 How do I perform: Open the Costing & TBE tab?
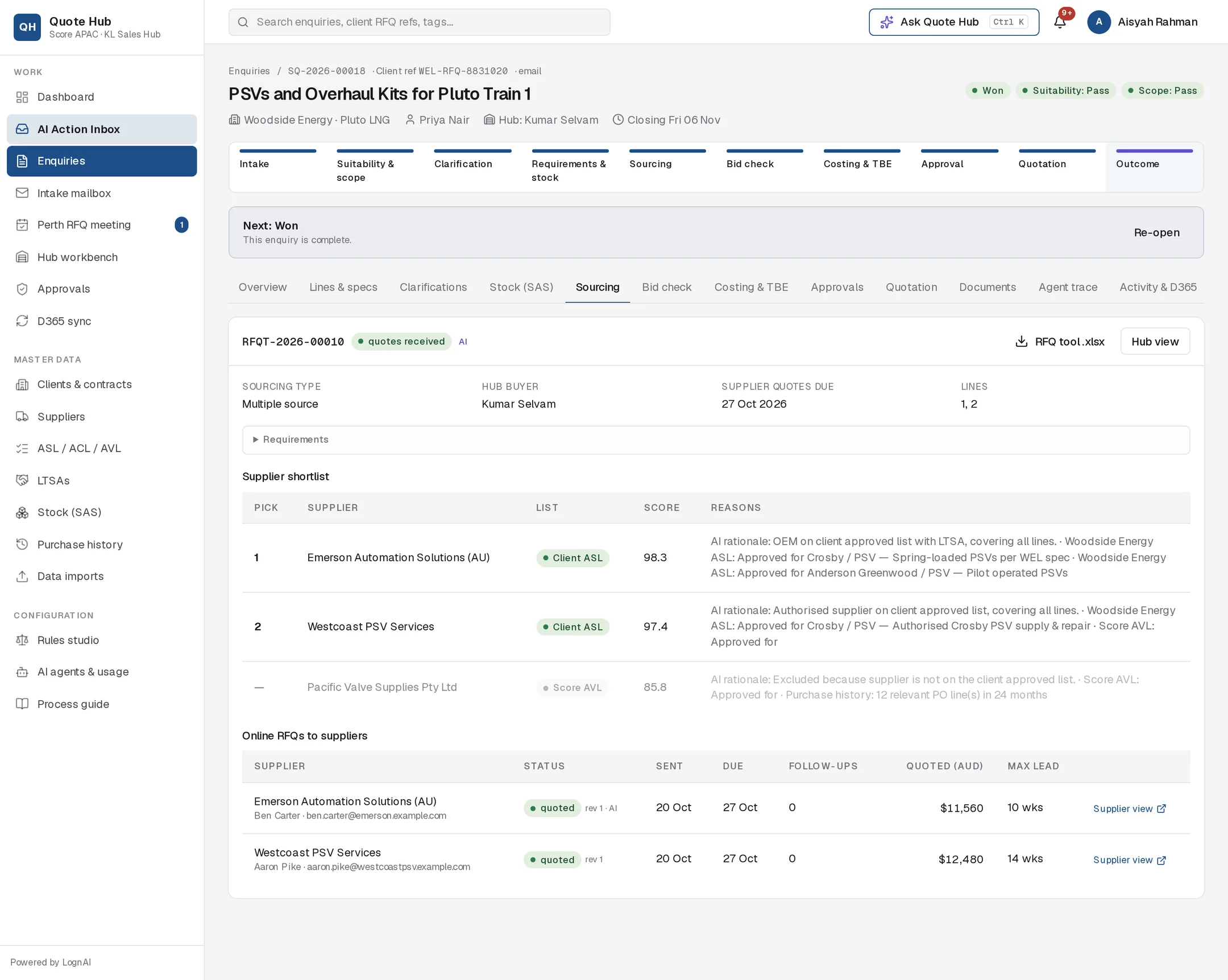[x=751, y=287]
